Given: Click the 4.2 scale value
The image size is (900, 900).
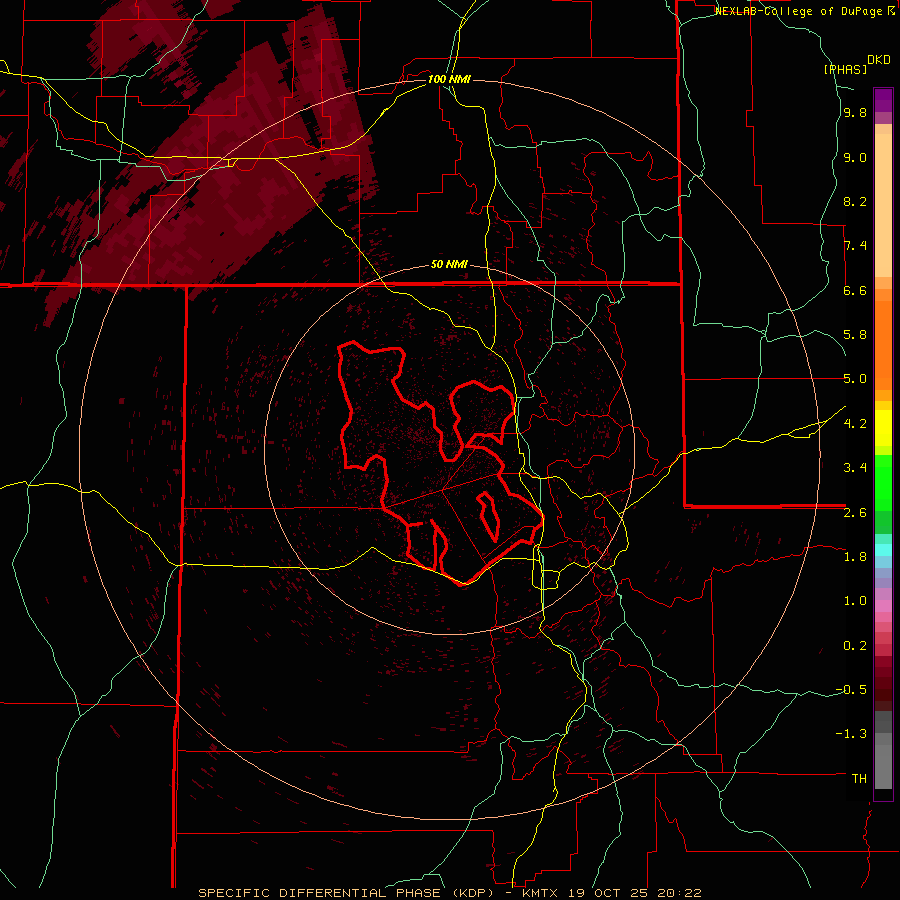Looking at the screenshot, I should click(x=855, y=424).
